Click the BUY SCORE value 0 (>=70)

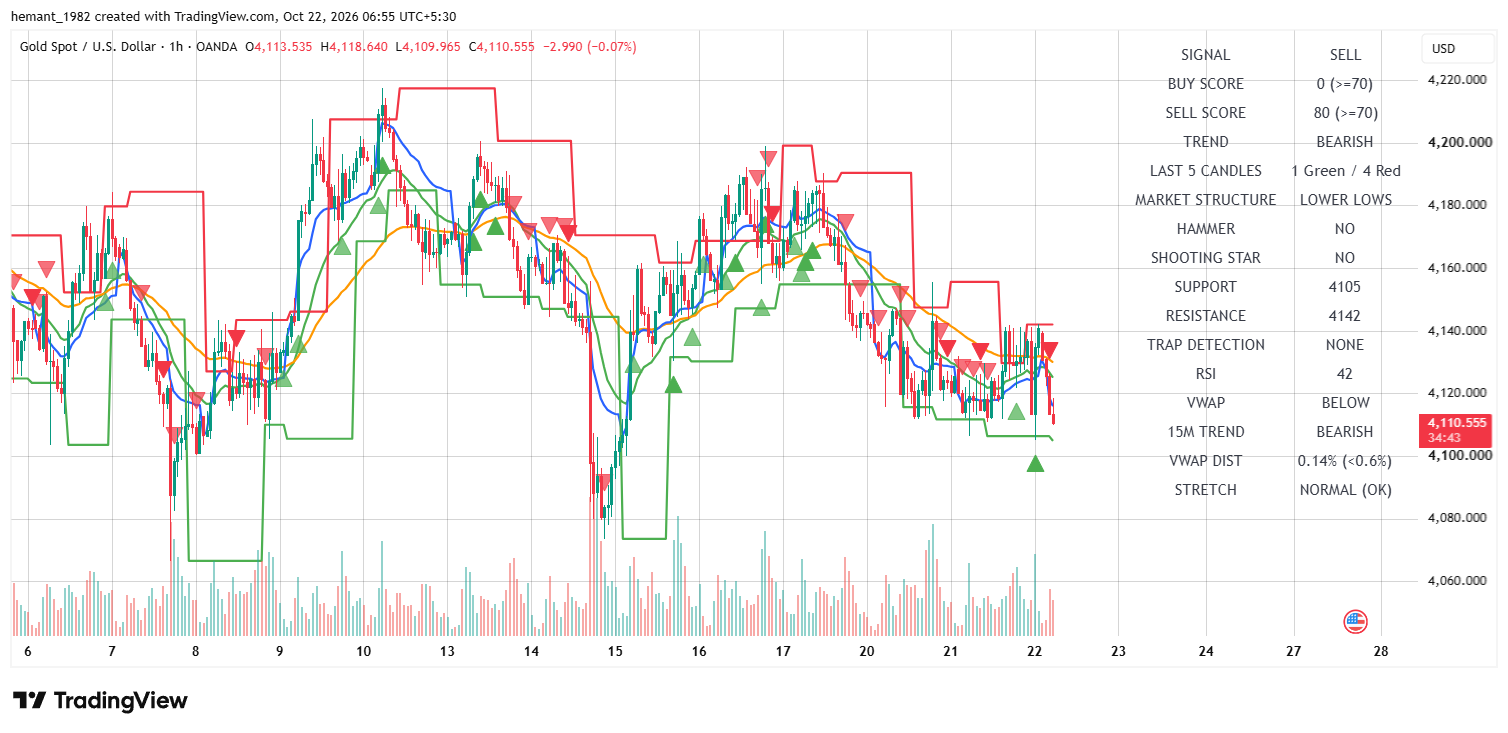pos(1345,84)
